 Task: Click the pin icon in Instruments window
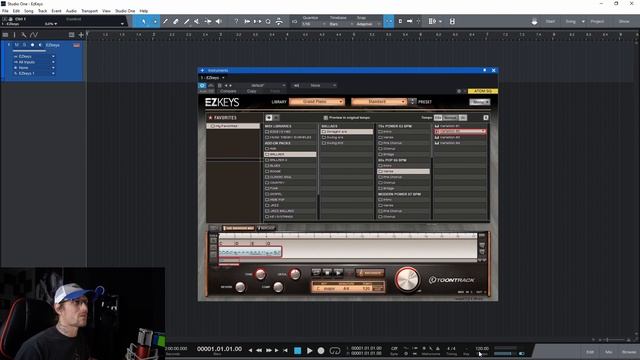point(484,70)
